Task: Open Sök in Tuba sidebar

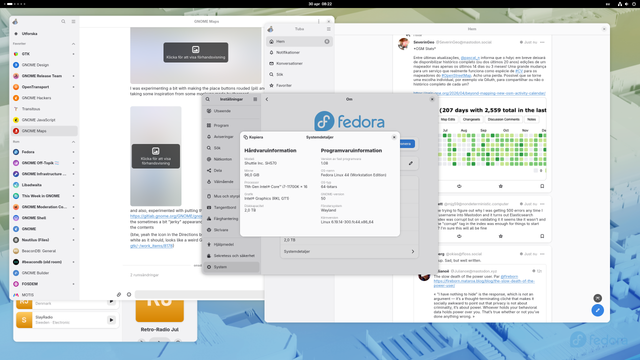Action: pyautogui.click(x=299, y=75)
